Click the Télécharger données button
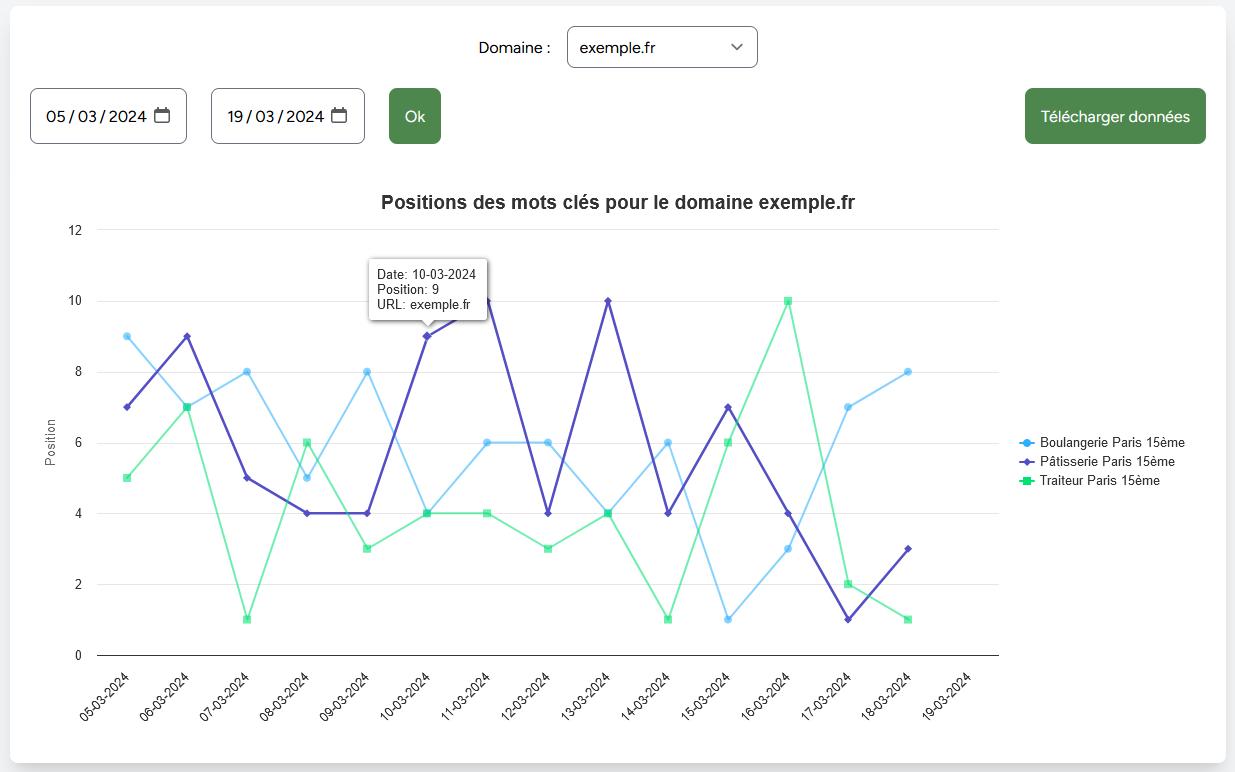Viewport: 1235px width, 772px height. (x=1114, y=115)
